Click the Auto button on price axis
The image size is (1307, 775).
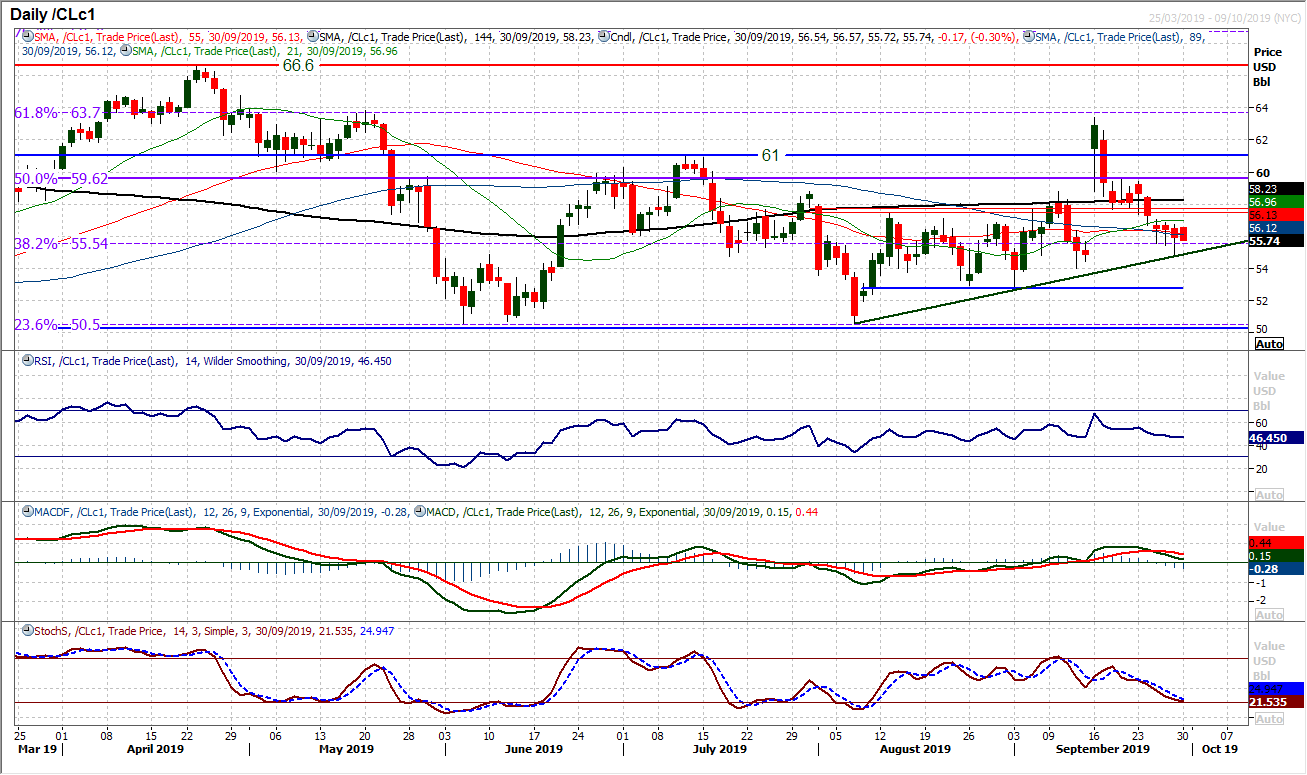1268,343
